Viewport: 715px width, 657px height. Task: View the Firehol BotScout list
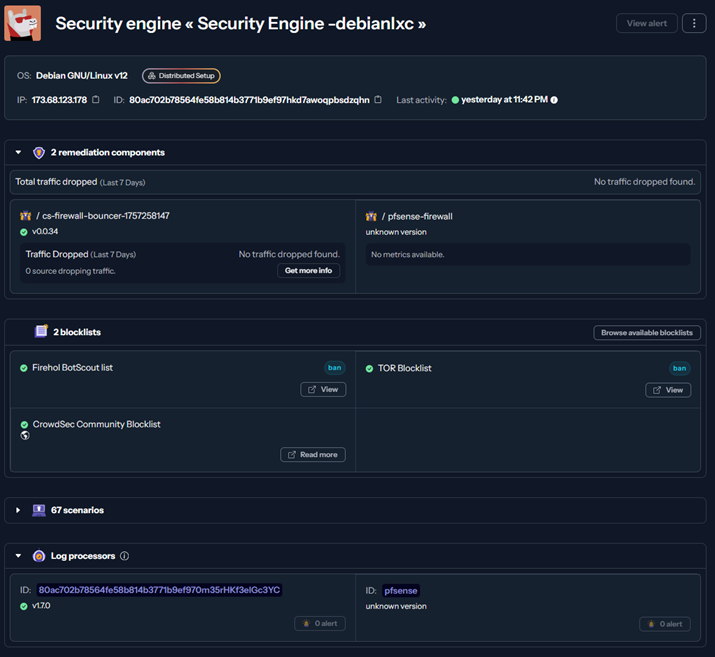coord(323,389)
